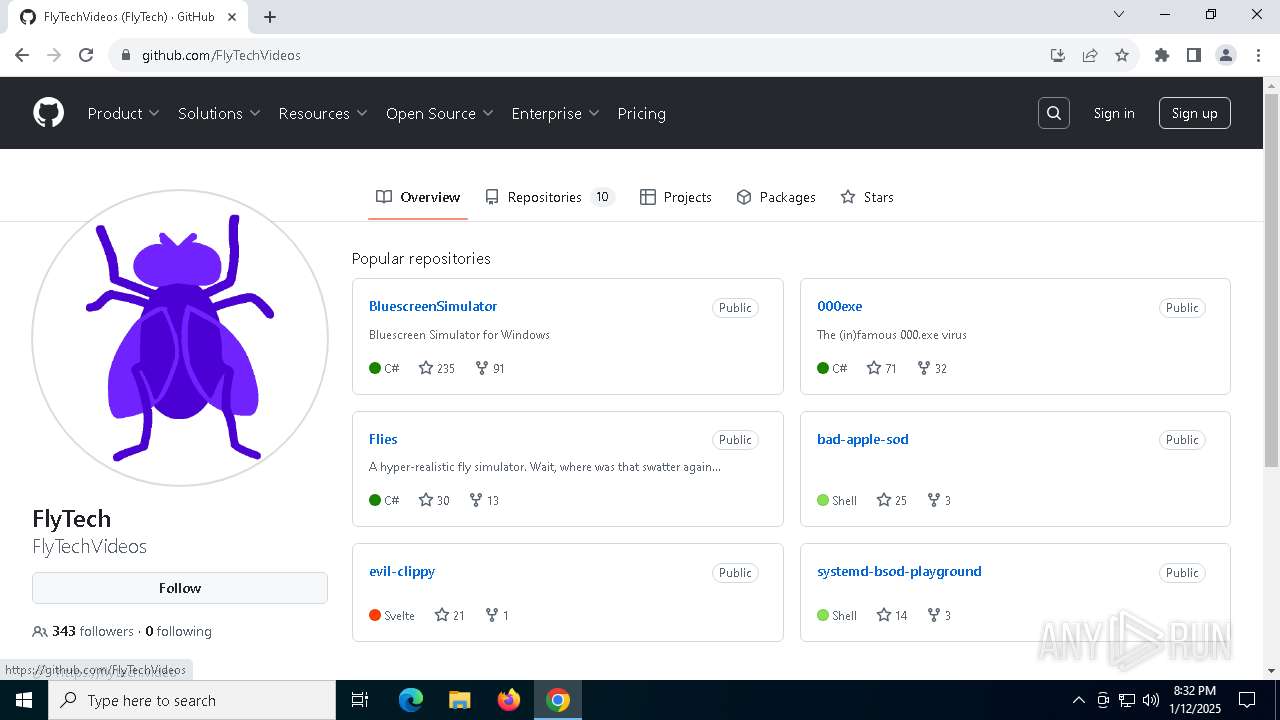View the 0 following list
Image resolution: width=1280 pixels, height=720 pixels.
[179, 631]
